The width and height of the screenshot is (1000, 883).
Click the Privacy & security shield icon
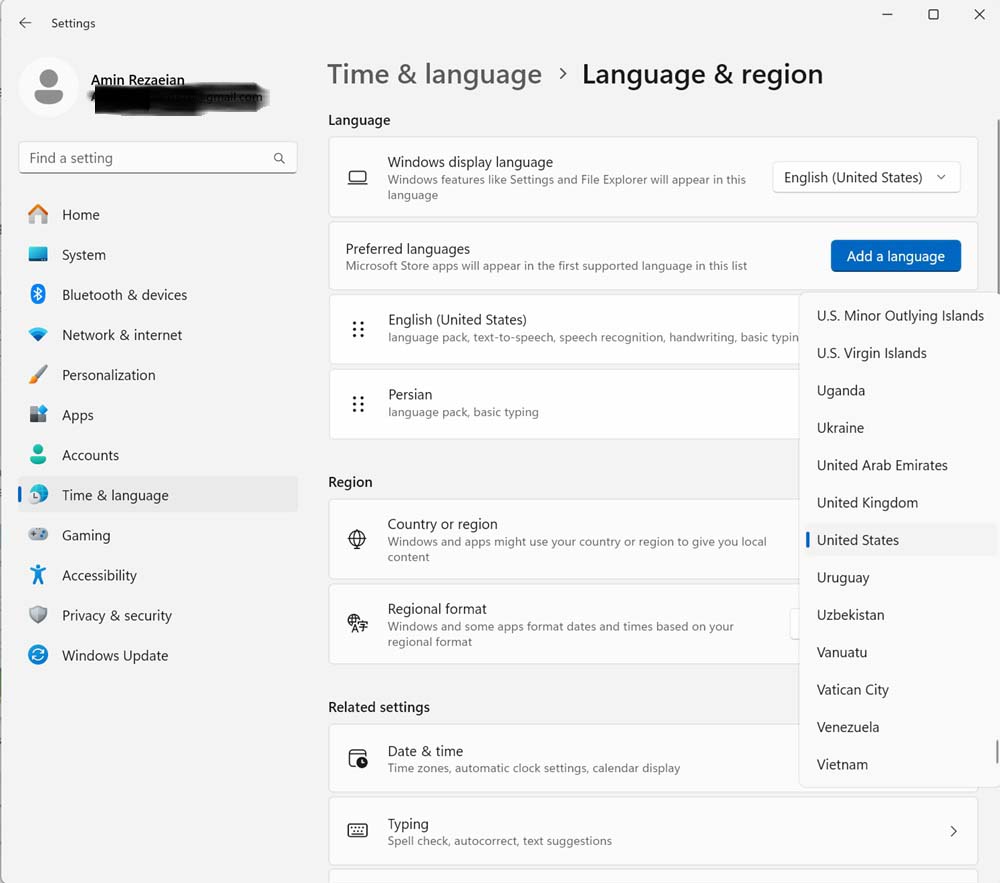click(x=38, y=615)
